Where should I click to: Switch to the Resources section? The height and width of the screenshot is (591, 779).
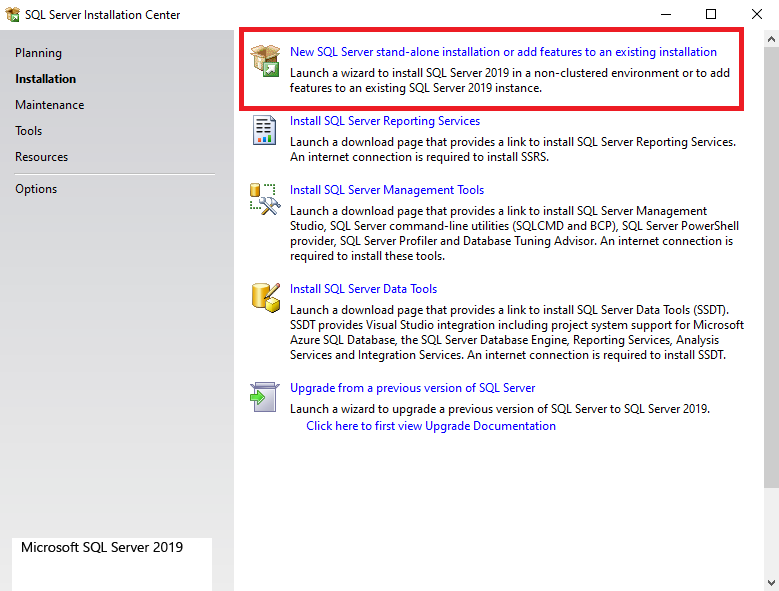(41, 156)
